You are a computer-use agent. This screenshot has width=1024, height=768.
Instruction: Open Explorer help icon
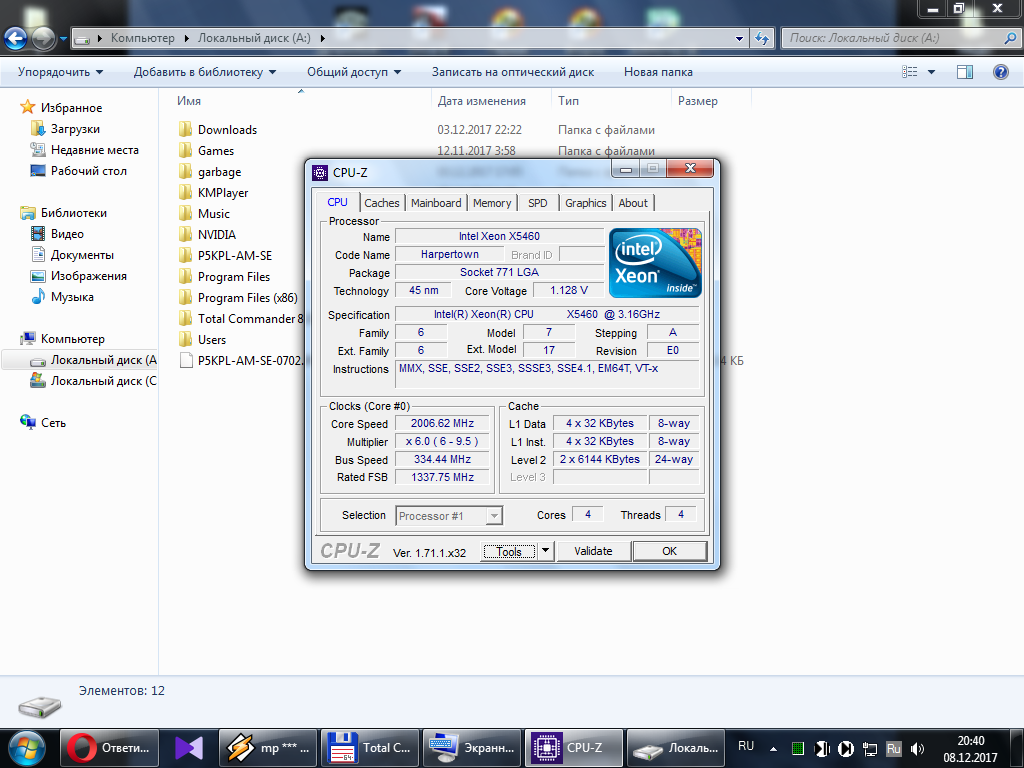coord(1000,72)
